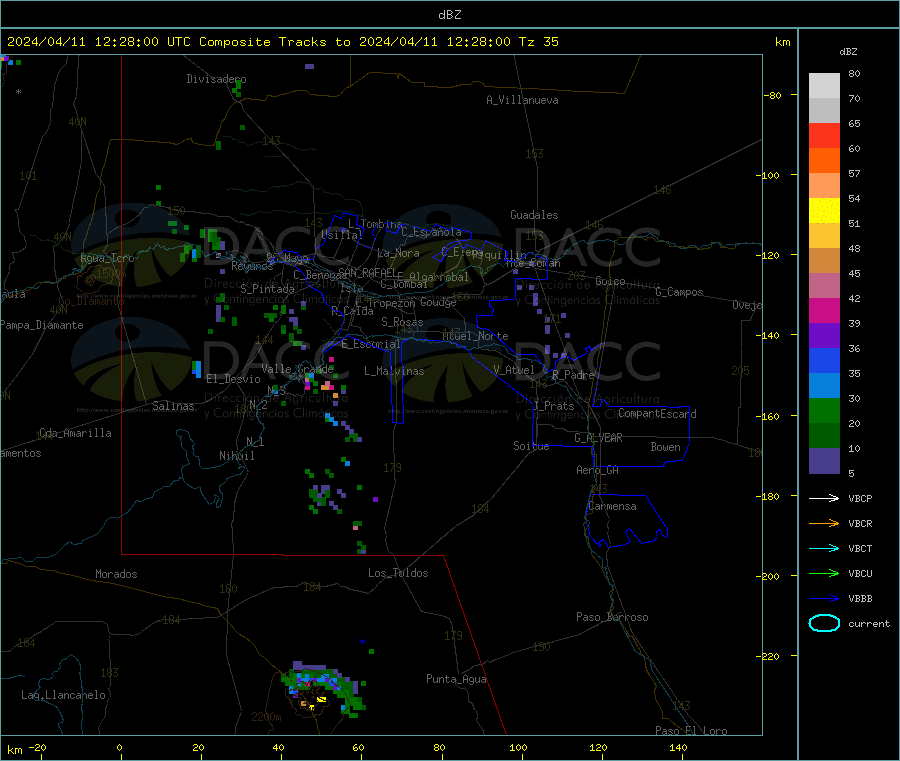This screenshot has width=900, height=761.
Task: Click the Nihuil map label
Action: click(236, 456)
